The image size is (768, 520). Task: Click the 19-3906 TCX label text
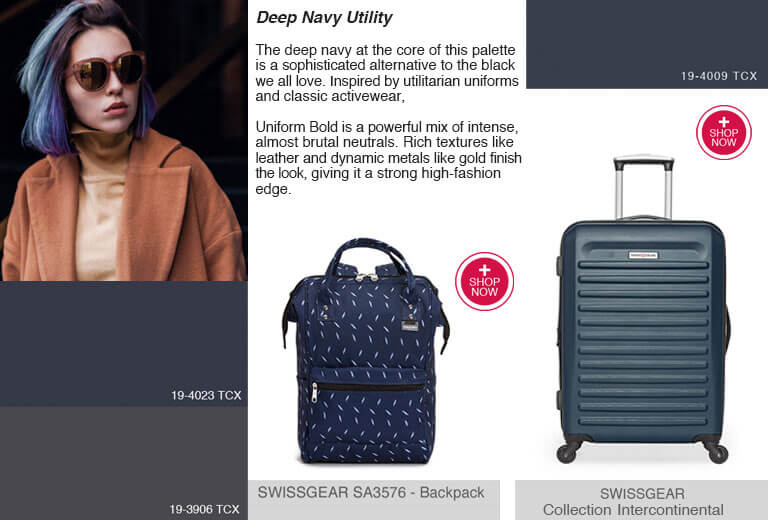coord(204,509)
